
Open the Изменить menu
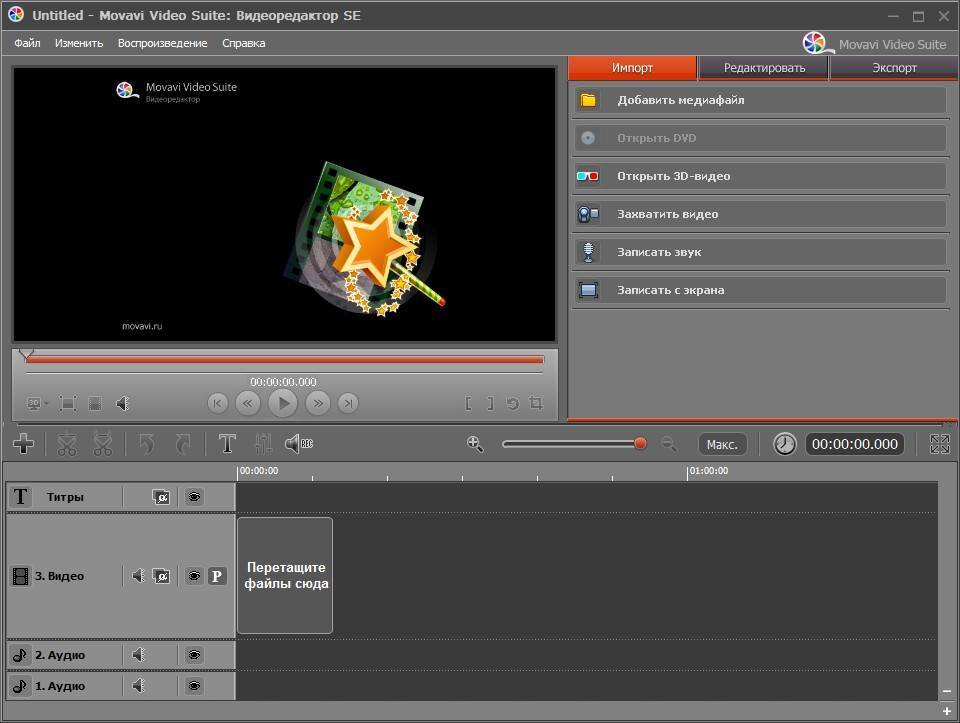pyautogui.click(x=79, y=43)
